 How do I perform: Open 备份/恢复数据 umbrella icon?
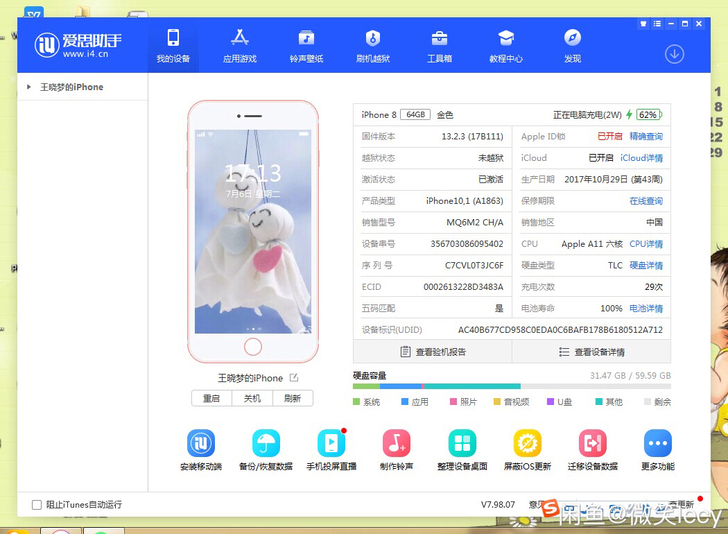(x=266, y=443)
